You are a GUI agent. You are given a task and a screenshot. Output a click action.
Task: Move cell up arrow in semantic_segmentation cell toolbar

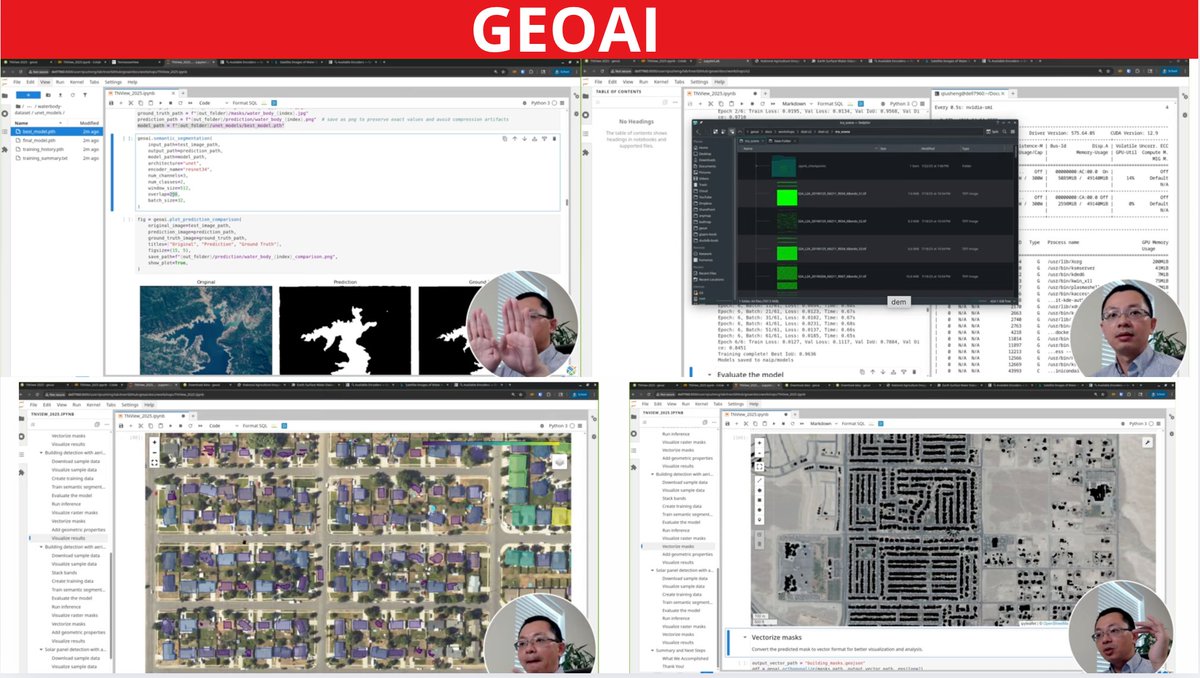click(x=514, y=139)
